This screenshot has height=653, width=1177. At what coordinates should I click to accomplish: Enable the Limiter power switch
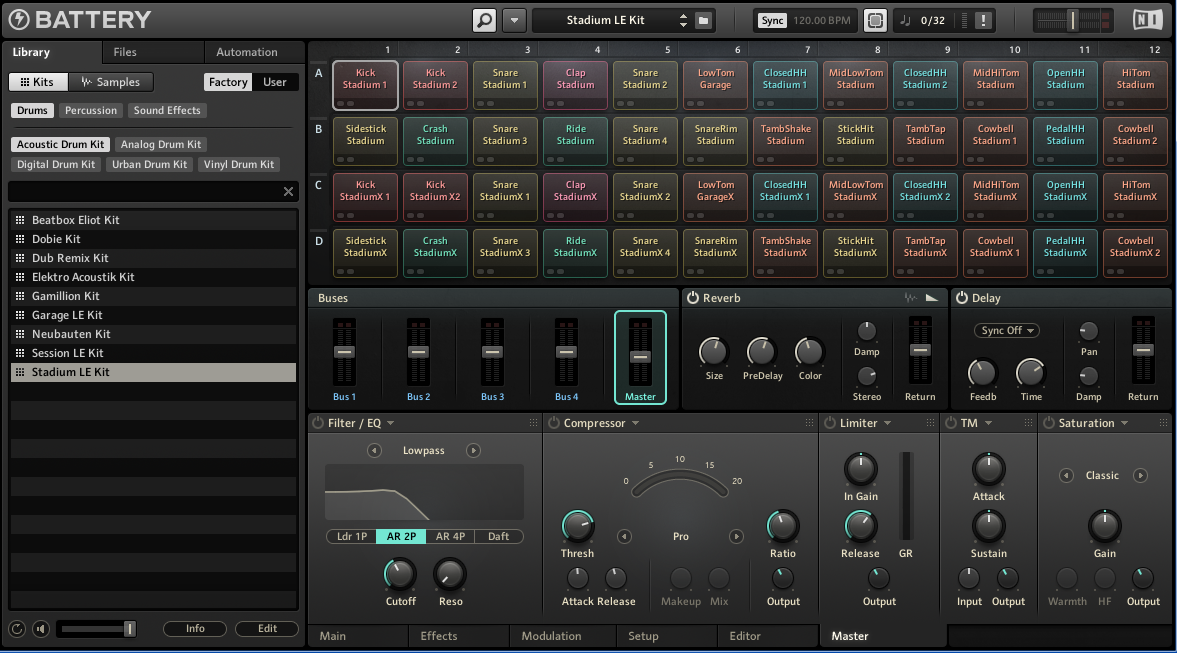(x=830, y=423)
